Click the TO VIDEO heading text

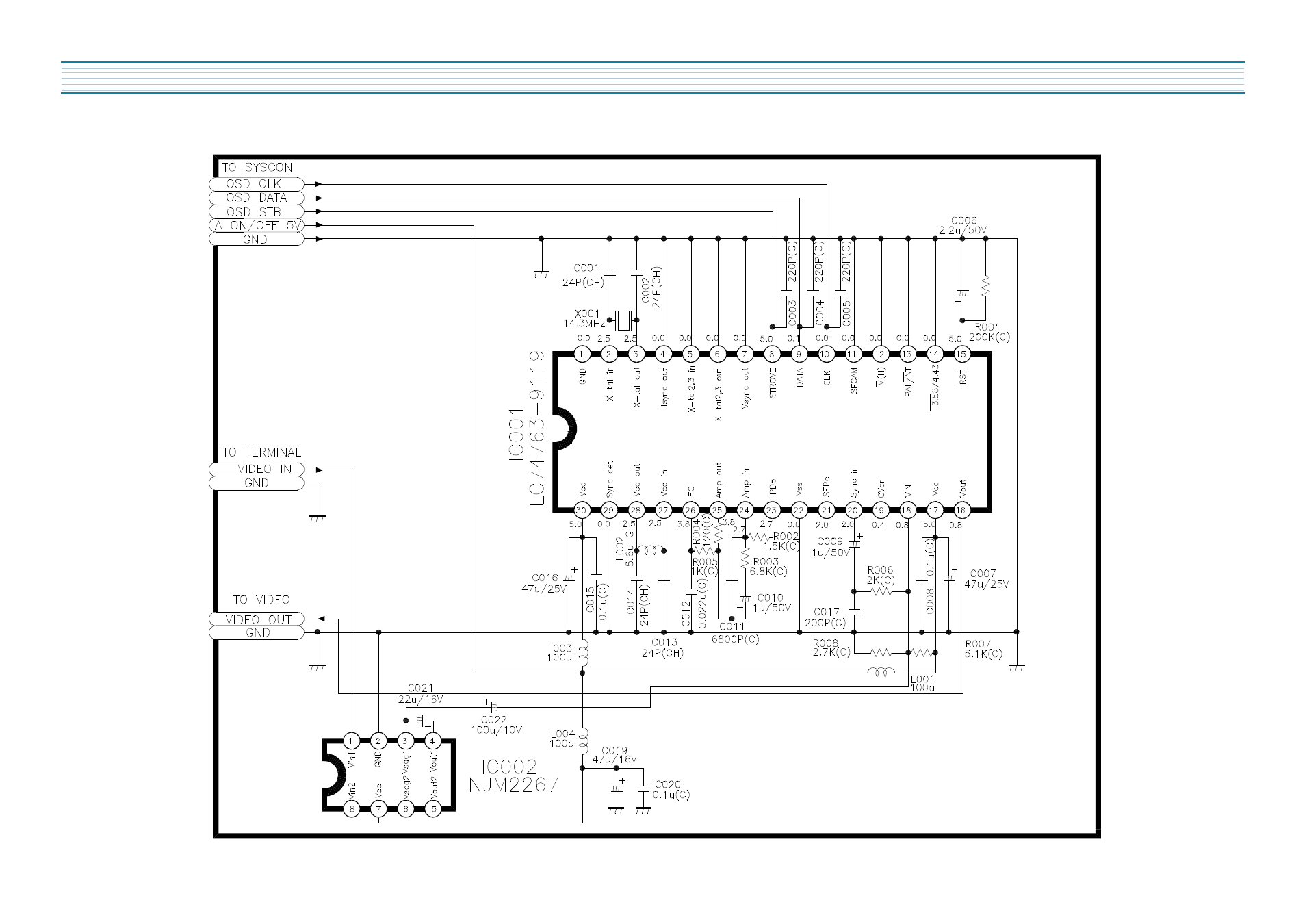261,600
